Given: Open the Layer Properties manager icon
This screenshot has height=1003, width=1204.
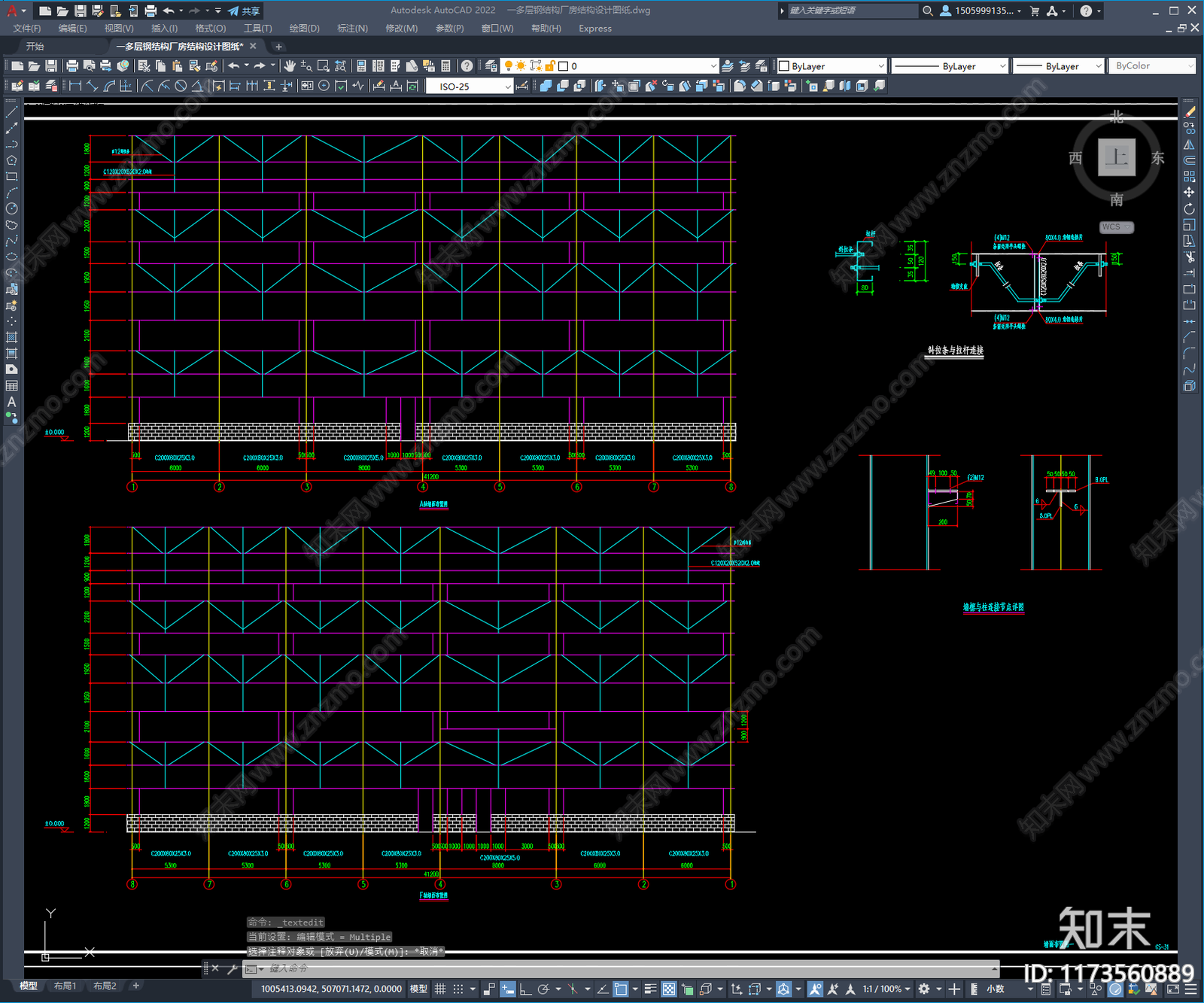Looking at the screenshot, I should click(x=491, y=66).
